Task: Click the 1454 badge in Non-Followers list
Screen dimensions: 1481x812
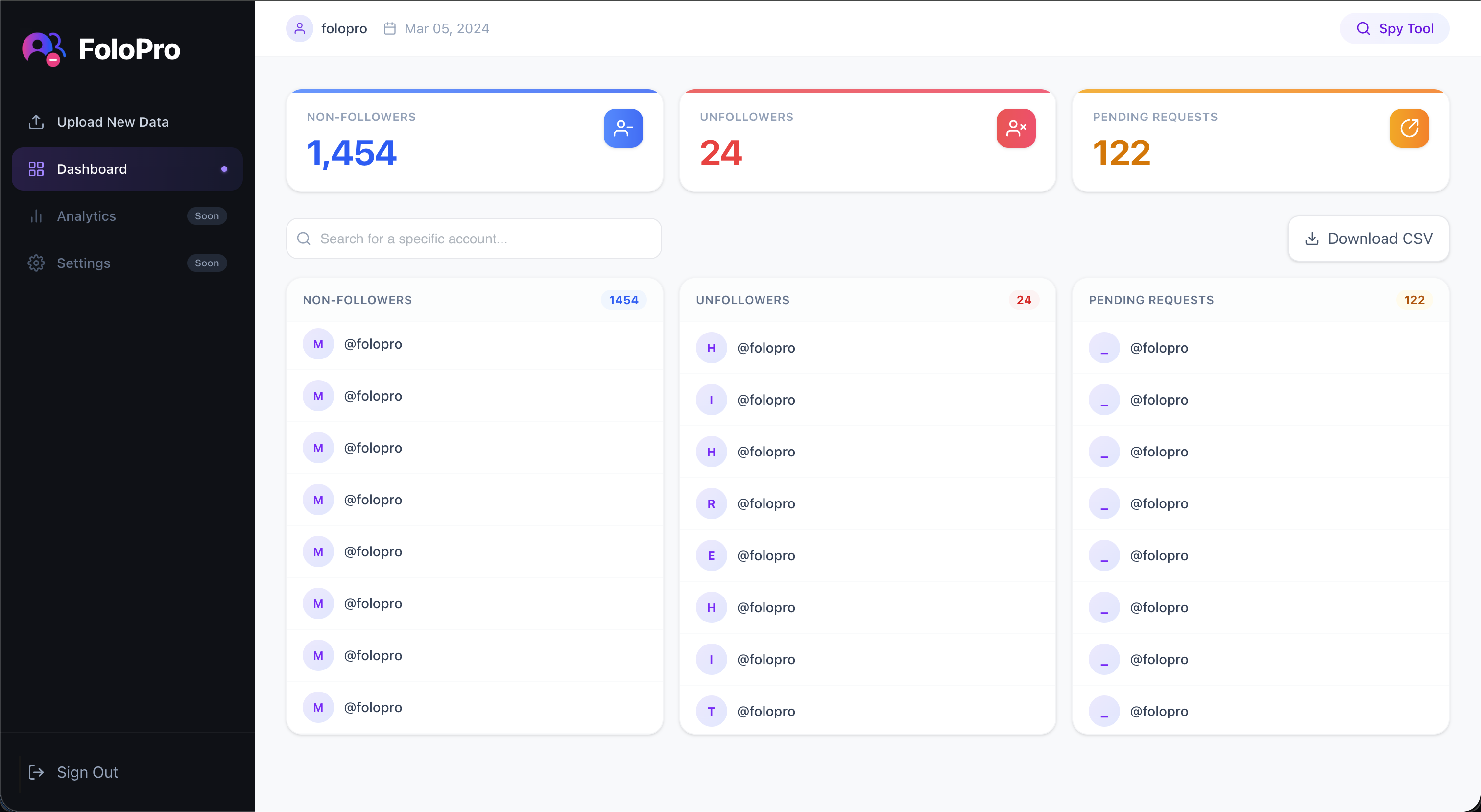Action: (624, 300)
